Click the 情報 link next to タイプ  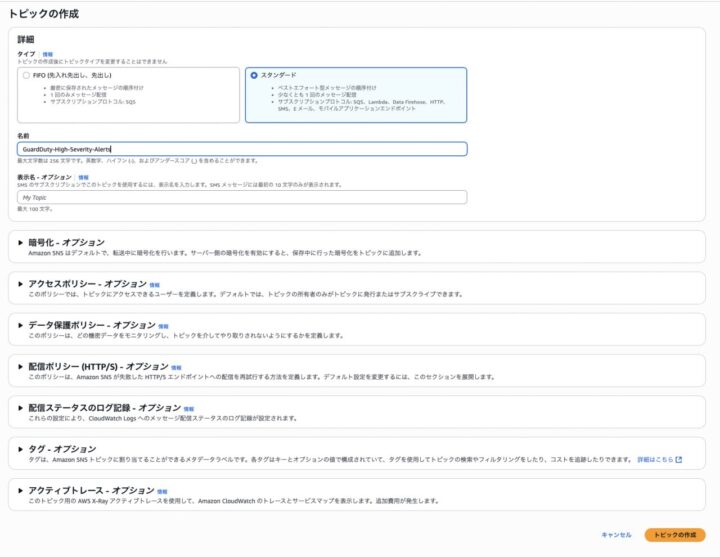pos(48,53)
